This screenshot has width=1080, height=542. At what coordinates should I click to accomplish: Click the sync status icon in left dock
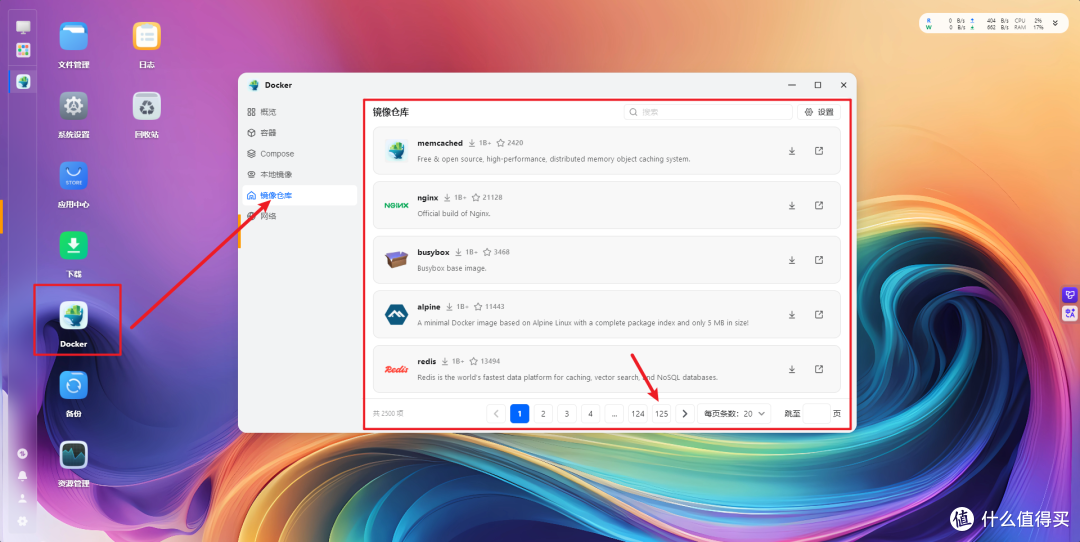pos(23,453)
